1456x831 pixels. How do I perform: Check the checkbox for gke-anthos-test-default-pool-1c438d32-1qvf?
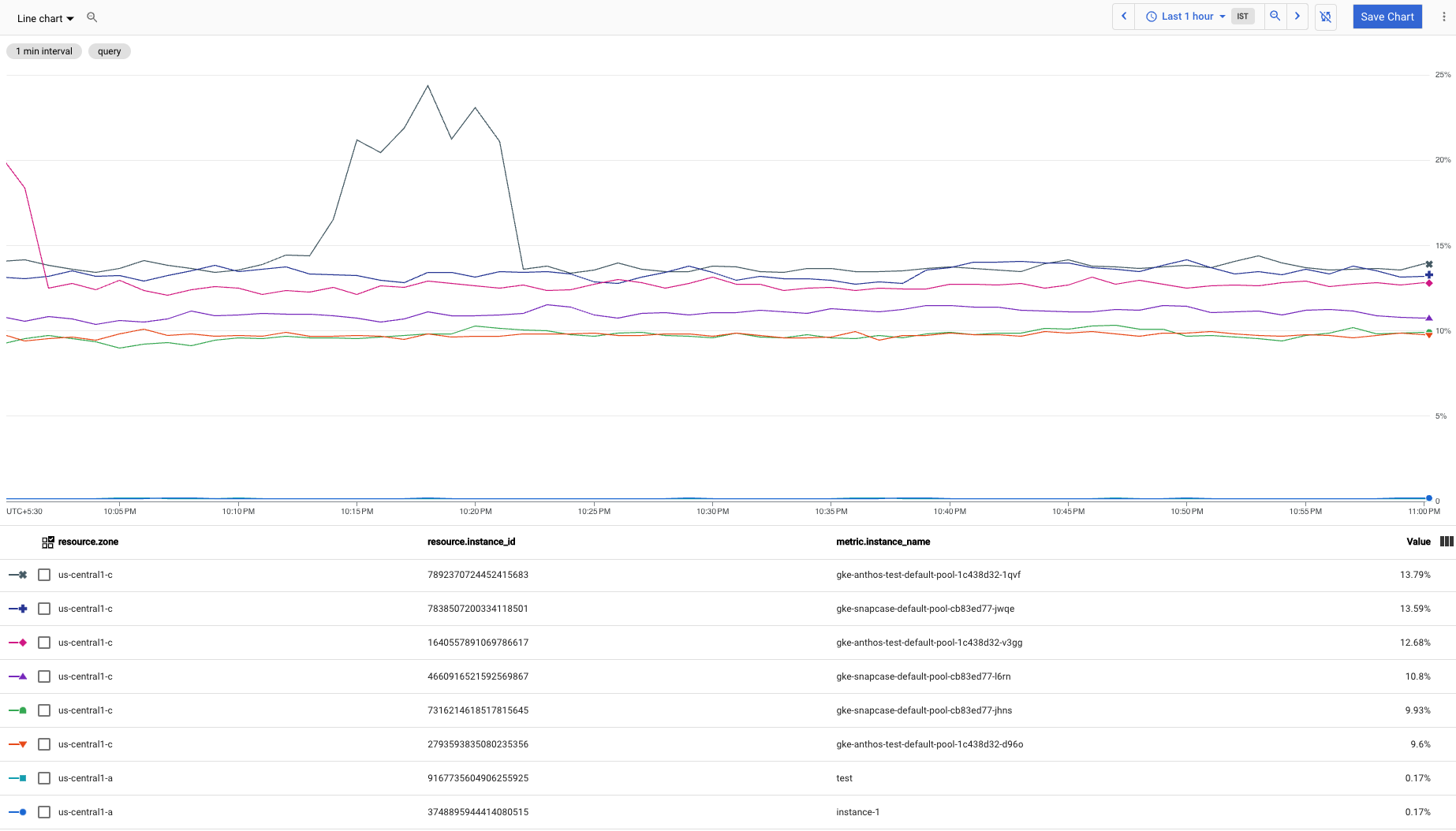(44, 575)
